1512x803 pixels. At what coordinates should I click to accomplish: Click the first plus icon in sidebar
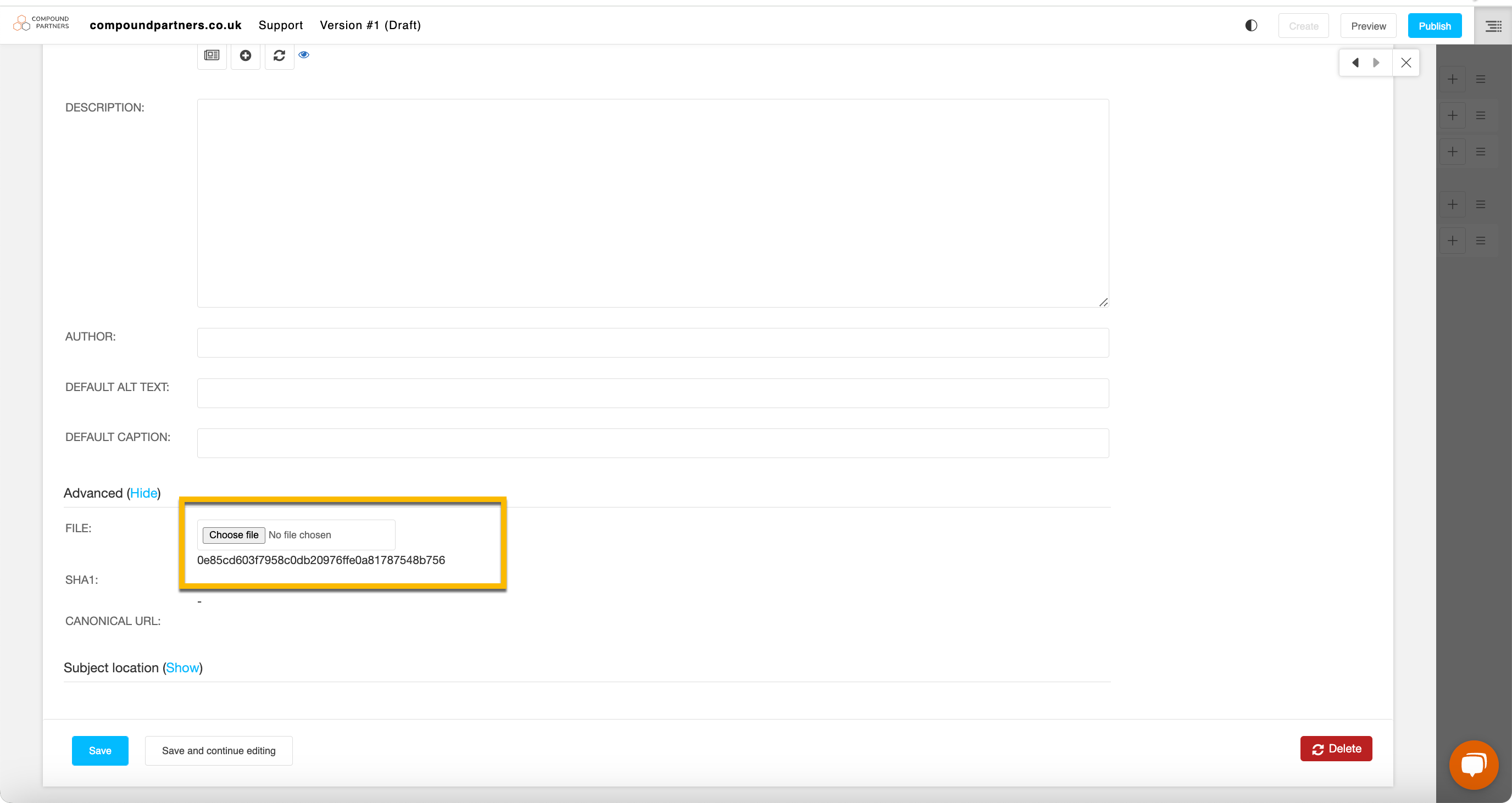1452,79
